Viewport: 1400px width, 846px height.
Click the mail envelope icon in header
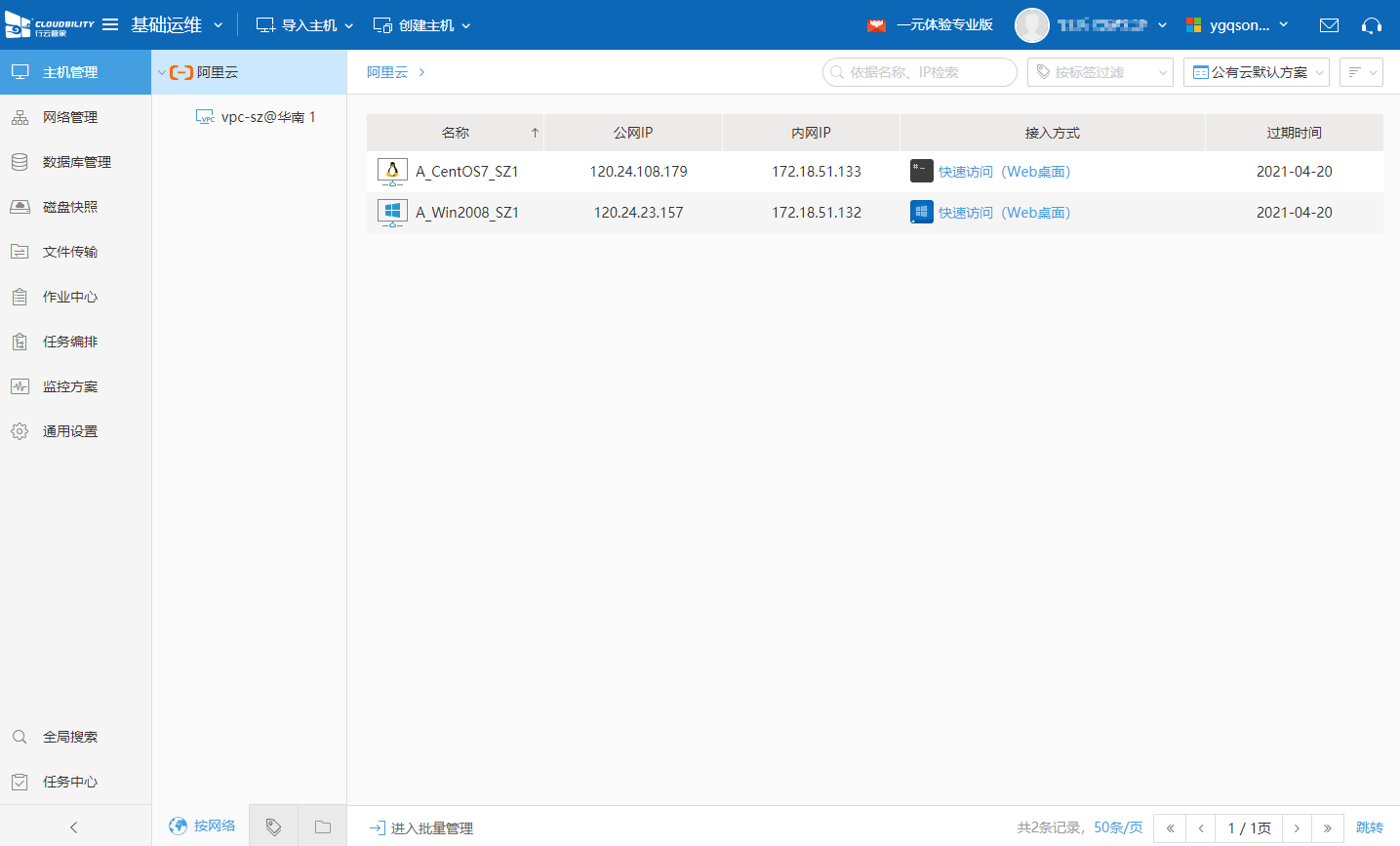[x=1329, y=25]
